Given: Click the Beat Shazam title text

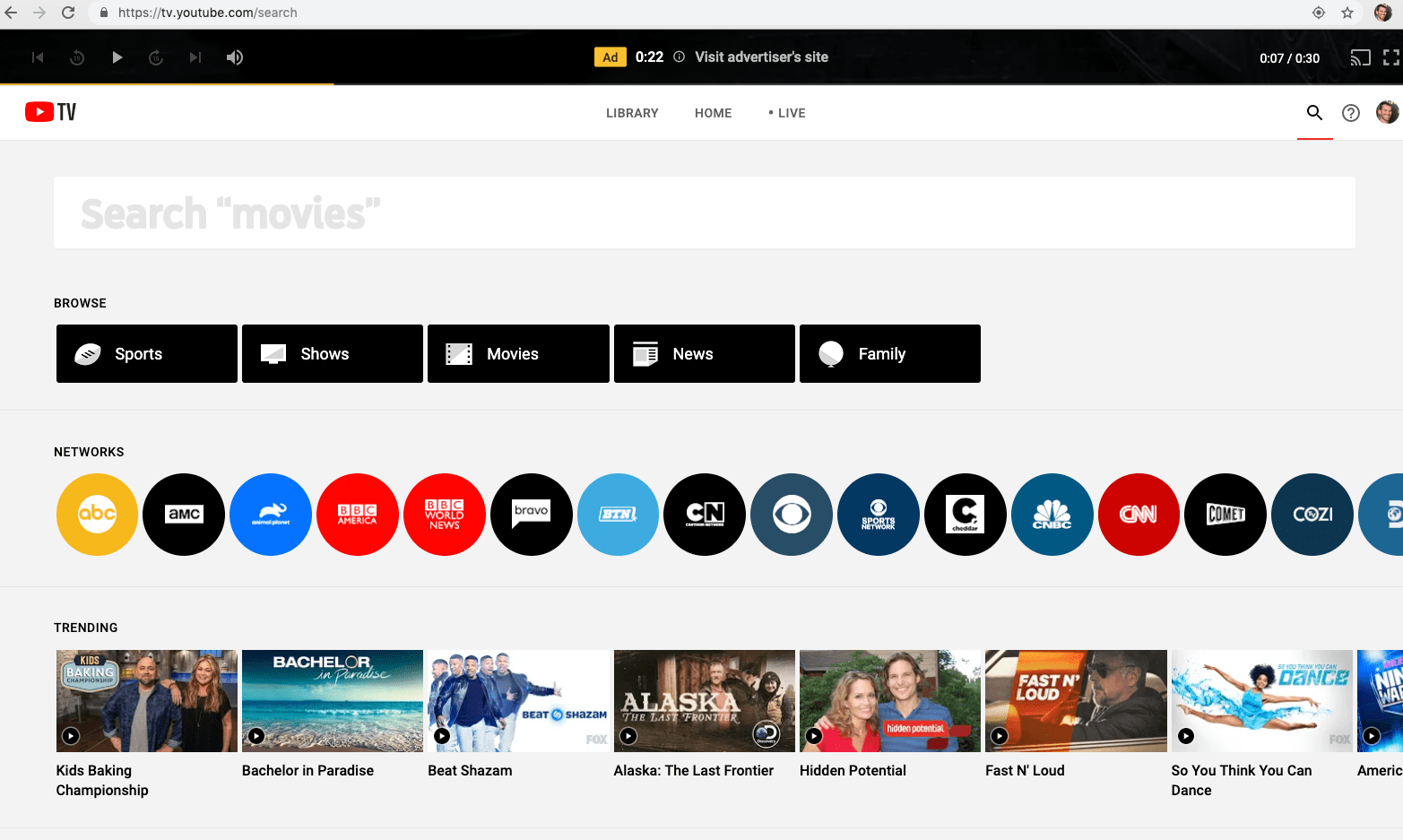Looking at the screenshot, I should [x=470, y=770].
